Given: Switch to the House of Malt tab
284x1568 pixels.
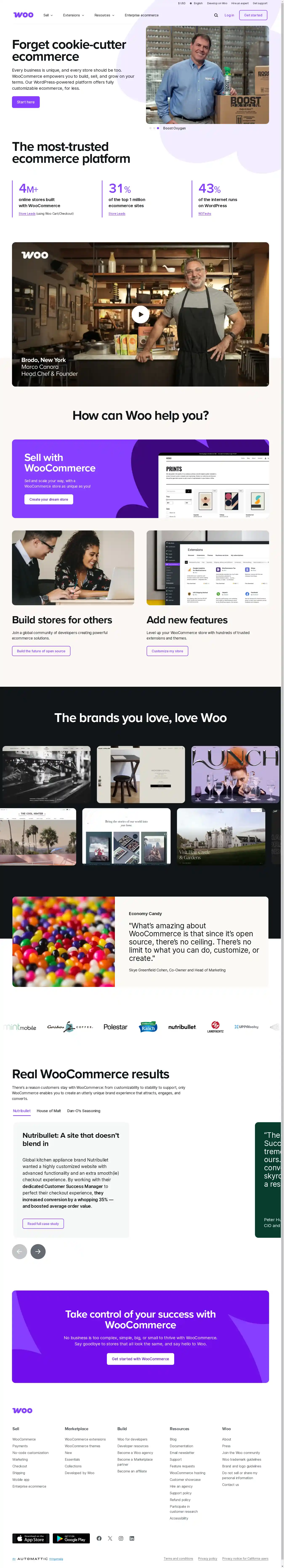Looking at the screenshot, I should click(x=49, y=1111).
